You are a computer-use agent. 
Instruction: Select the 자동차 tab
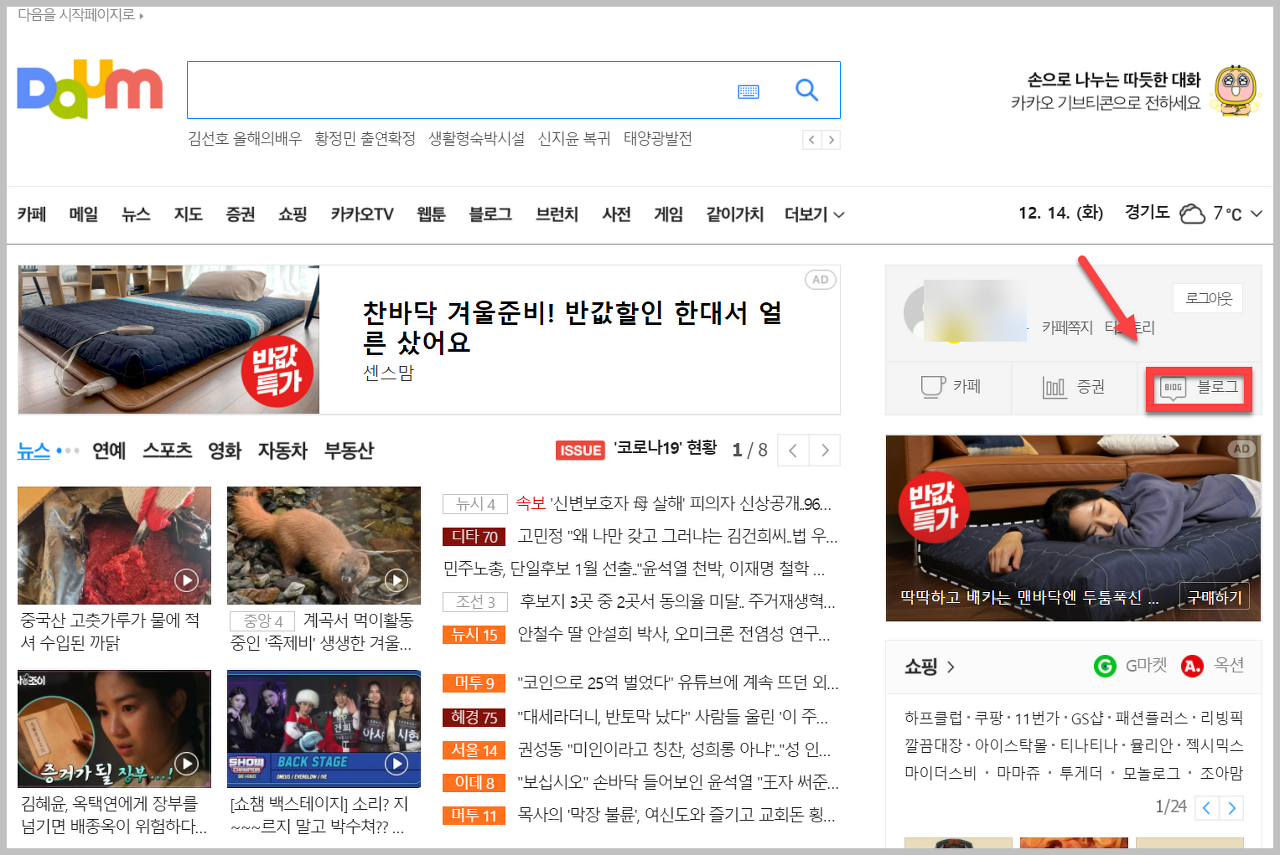pos(283,450)
